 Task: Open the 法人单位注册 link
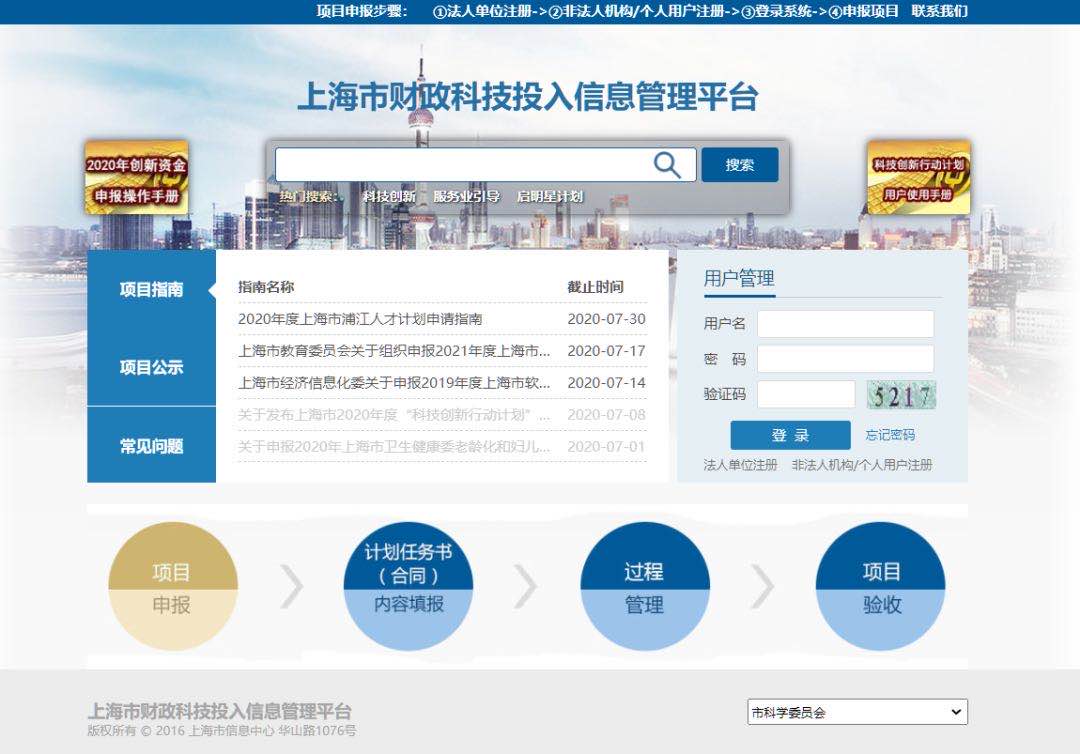click(740, 465)
